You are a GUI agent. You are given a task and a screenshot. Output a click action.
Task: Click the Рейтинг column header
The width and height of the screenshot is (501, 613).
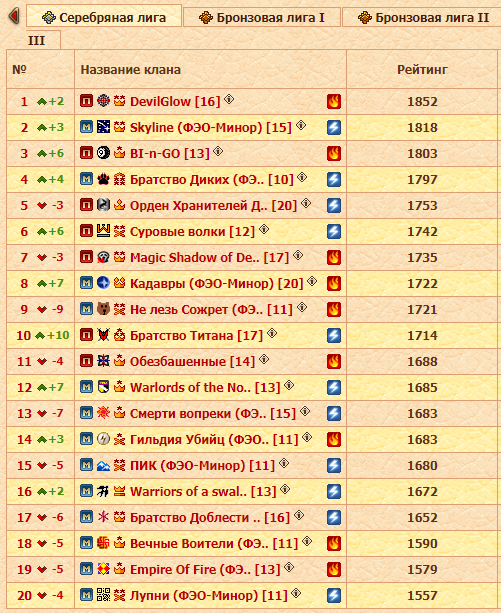click(x=422, y=70)
